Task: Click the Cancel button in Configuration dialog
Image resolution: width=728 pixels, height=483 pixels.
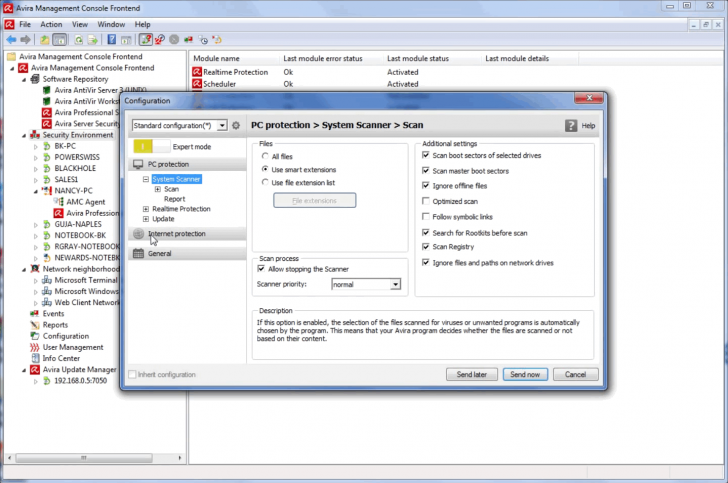Action: [575, 374]
